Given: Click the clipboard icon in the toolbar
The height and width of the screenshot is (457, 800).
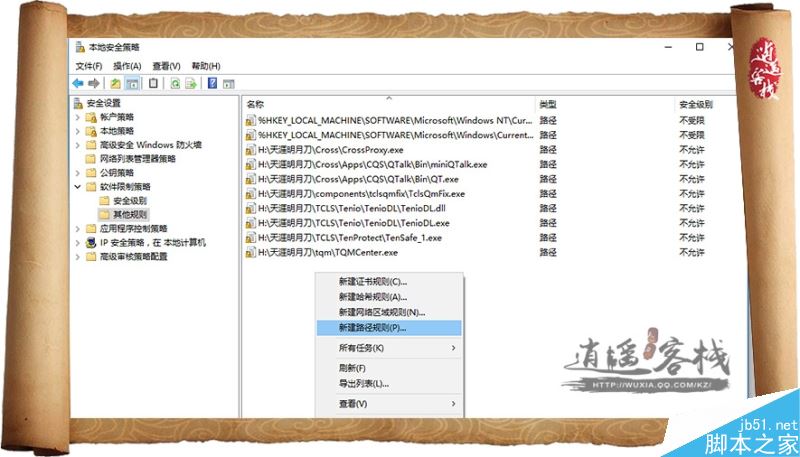Looking at the screenshot, I should click(x=153, y=84).
